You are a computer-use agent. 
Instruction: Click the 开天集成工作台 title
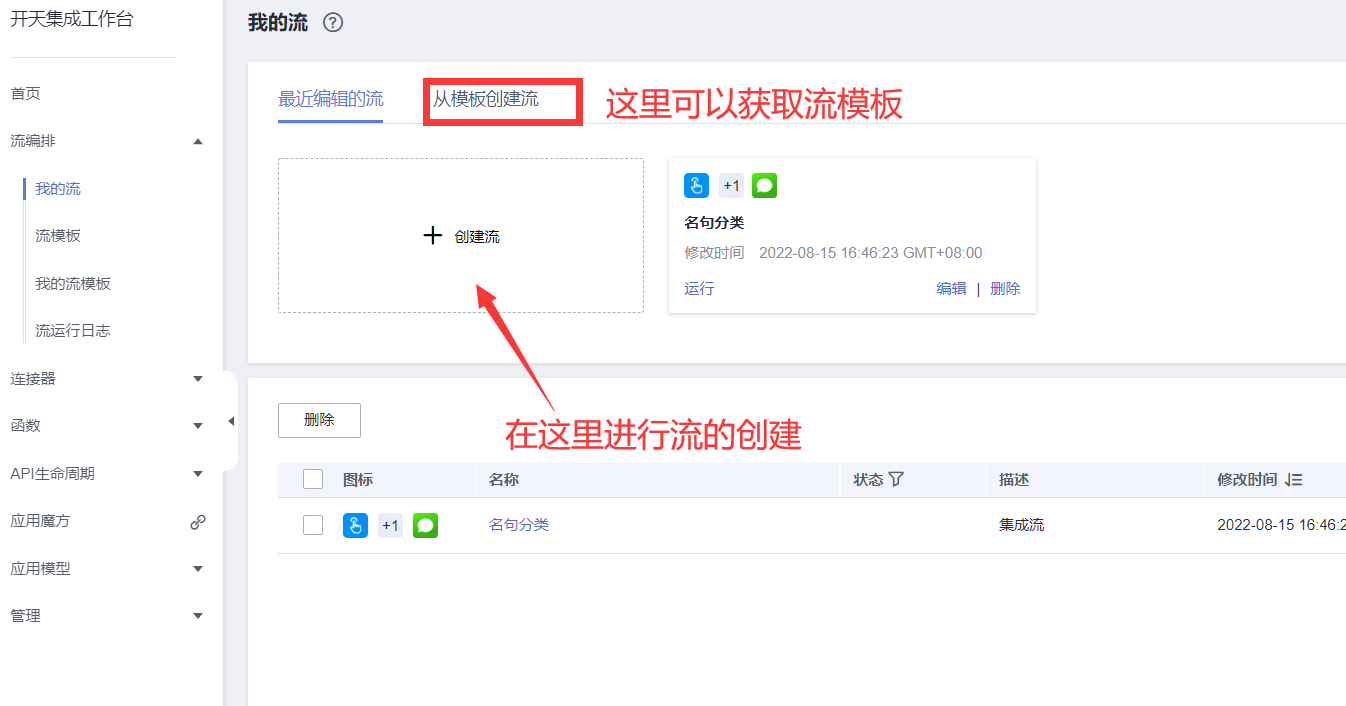point(71,19)
